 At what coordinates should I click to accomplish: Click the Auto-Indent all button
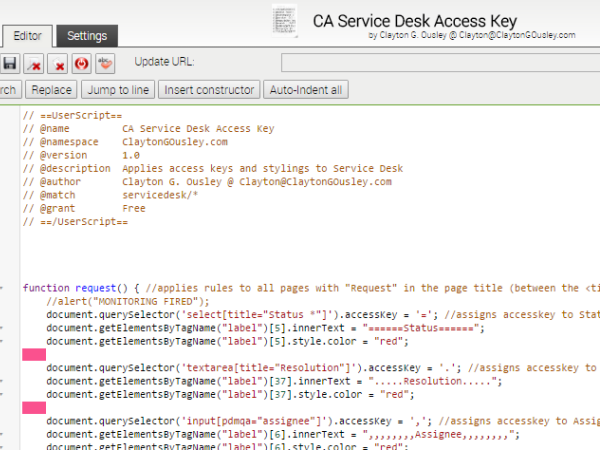[306, 90]
